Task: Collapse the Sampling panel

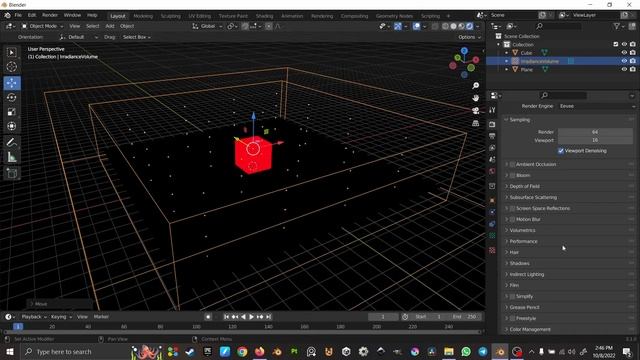Action: pyautogui.click(x=519, y=120)
